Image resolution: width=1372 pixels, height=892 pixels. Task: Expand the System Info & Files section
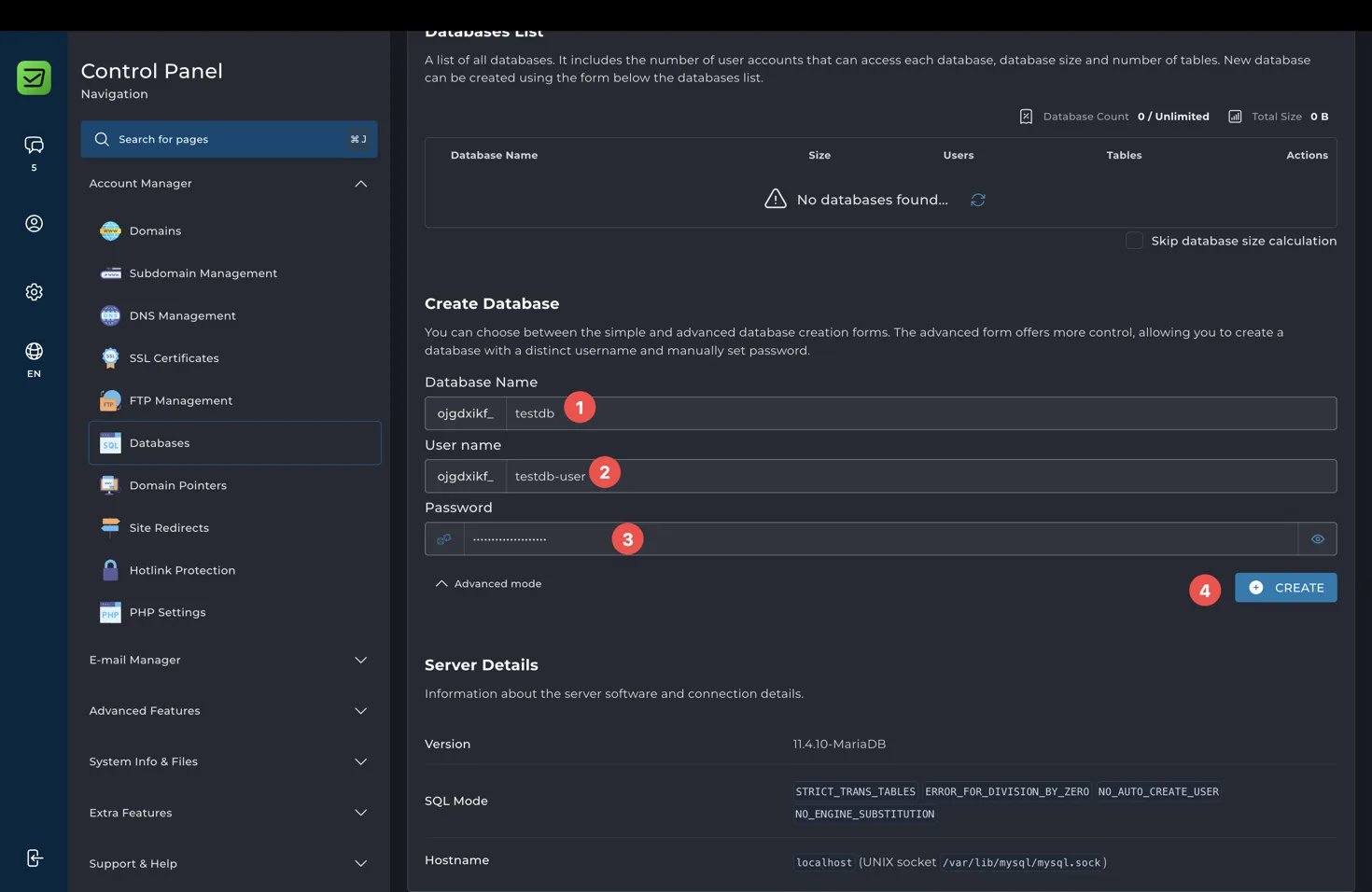[361, 762]
